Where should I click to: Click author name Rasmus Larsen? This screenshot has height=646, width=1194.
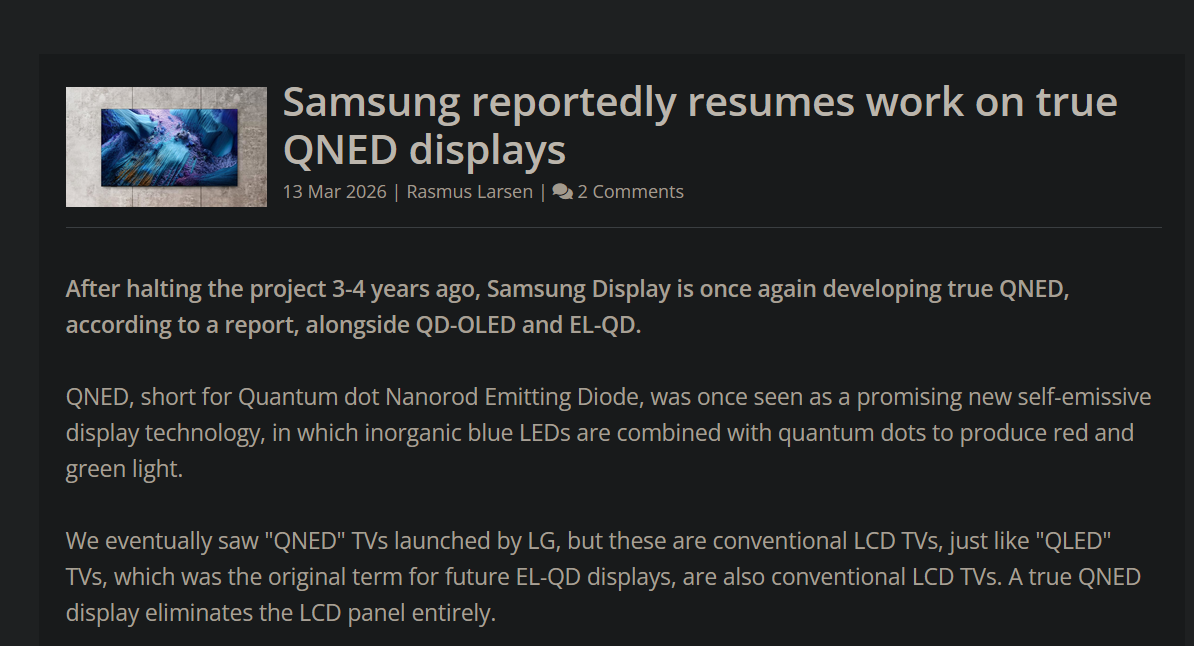[x=469, y=191]
